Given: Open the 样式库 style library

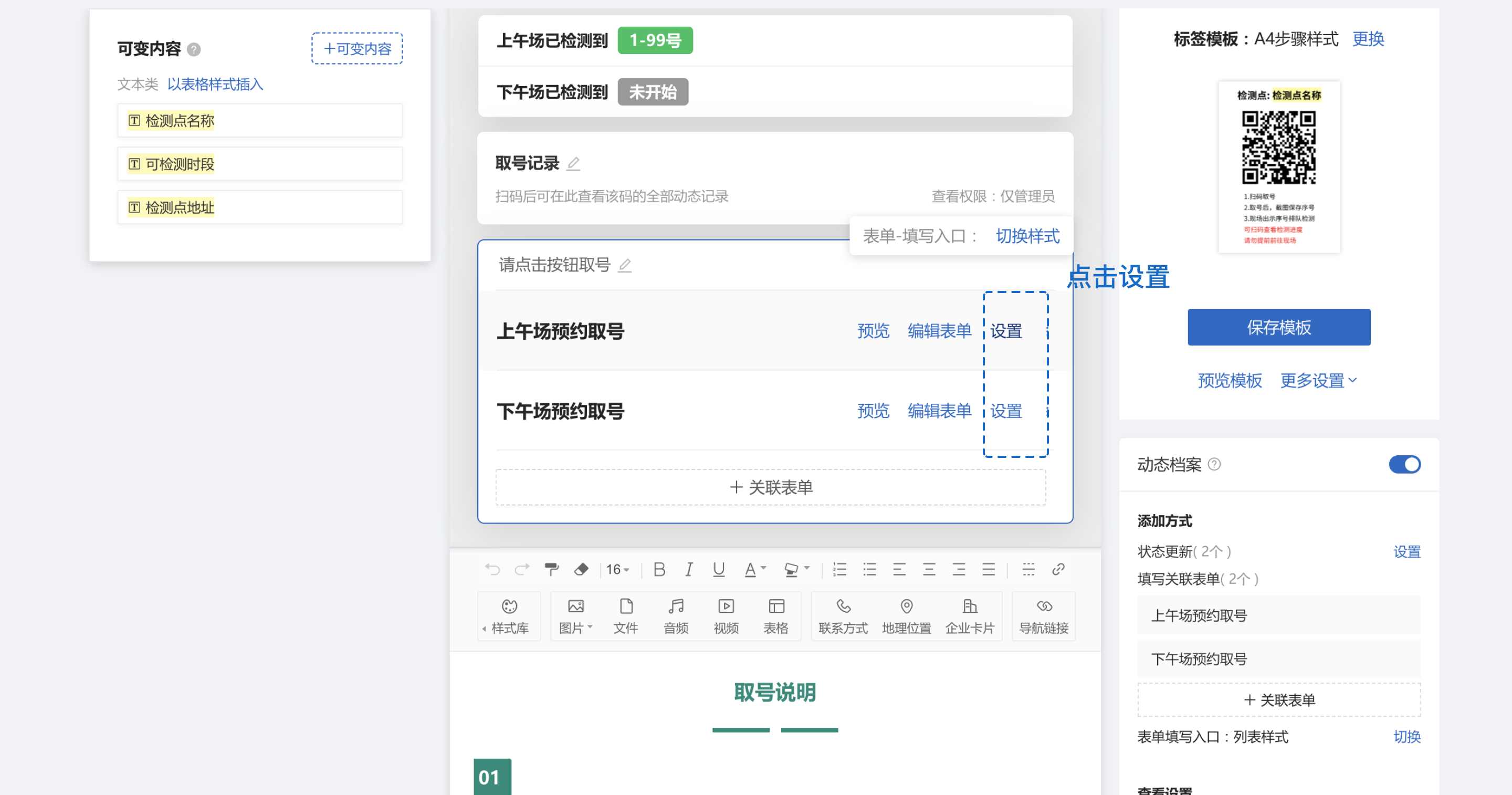Looking at the screenshot, I should point(509,616).
